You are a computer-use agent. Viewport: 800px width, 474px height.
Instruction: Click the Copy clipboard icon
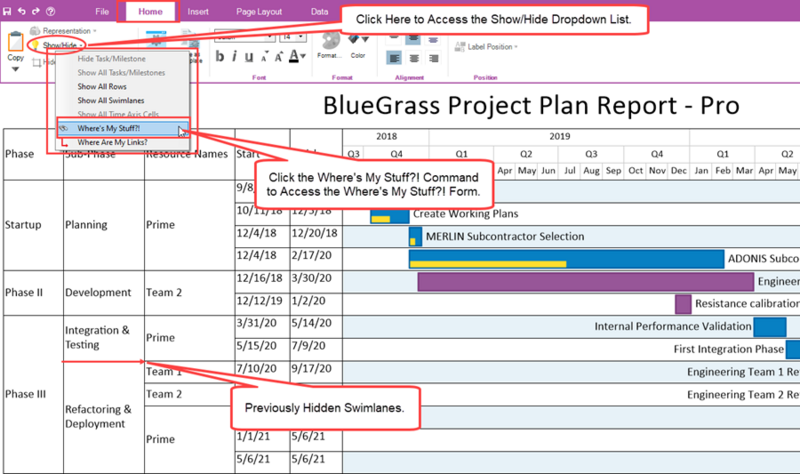click(x=15, y=42)
